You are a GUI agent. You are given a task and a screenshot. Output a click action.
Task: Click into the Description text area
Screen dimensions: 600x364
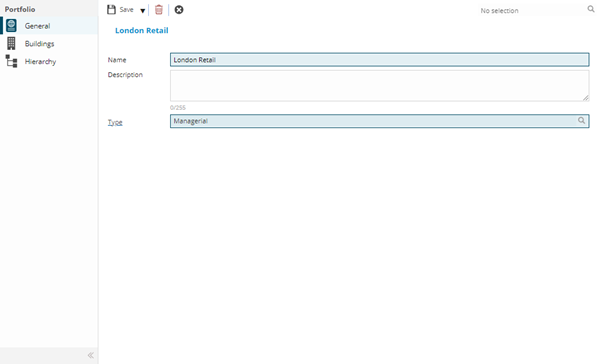pos(380,86)
